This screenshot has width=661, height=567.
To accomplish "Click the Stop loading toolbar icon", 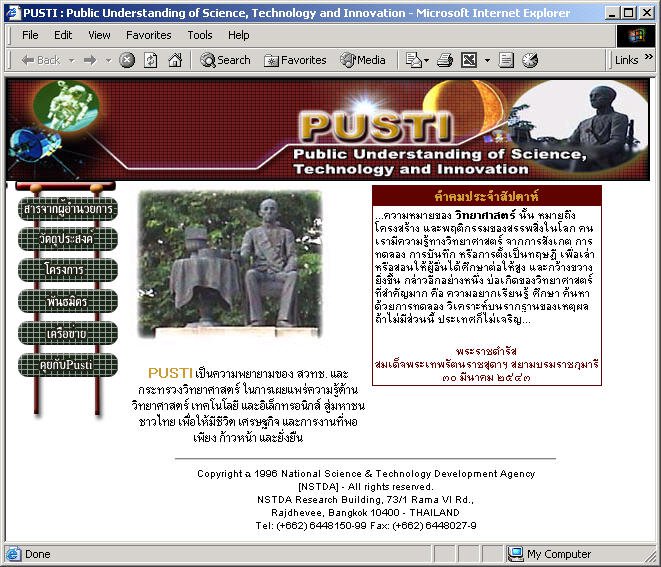I will click(x=127, y=60).
